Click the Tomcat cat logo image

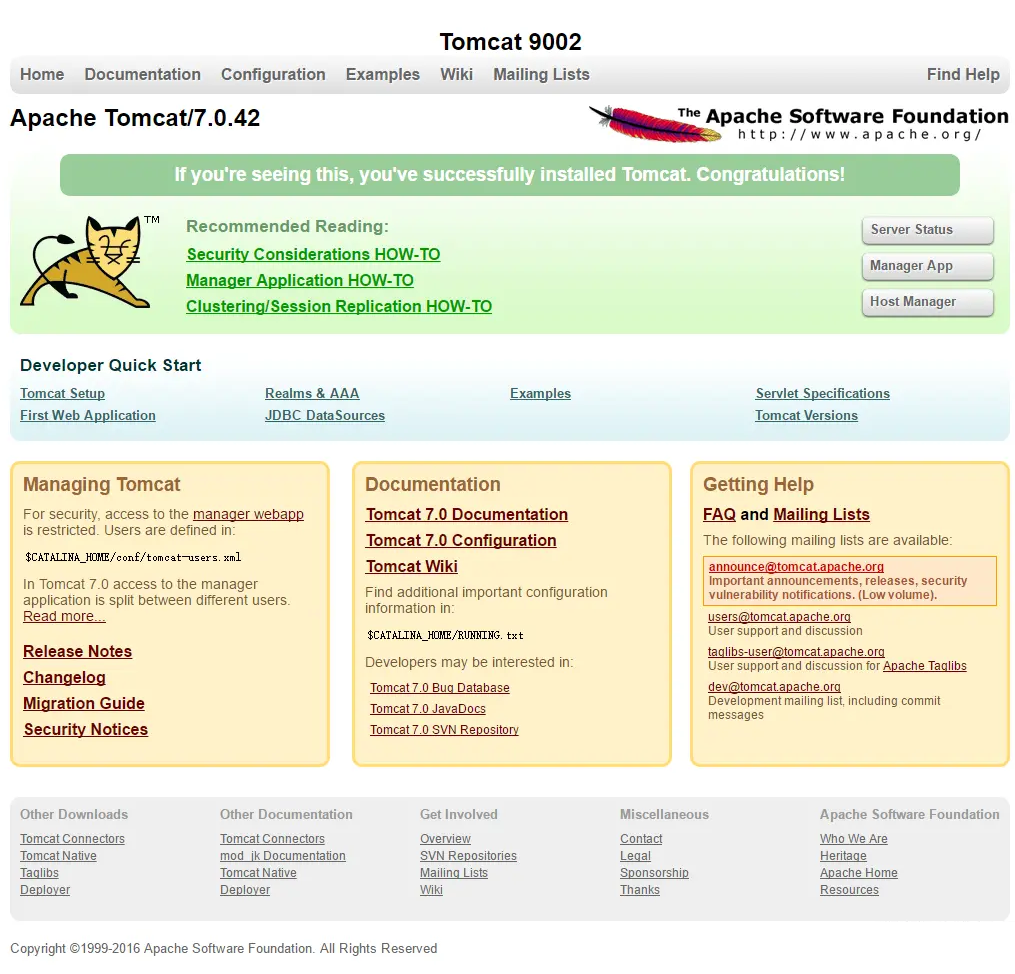coord(89,261)
